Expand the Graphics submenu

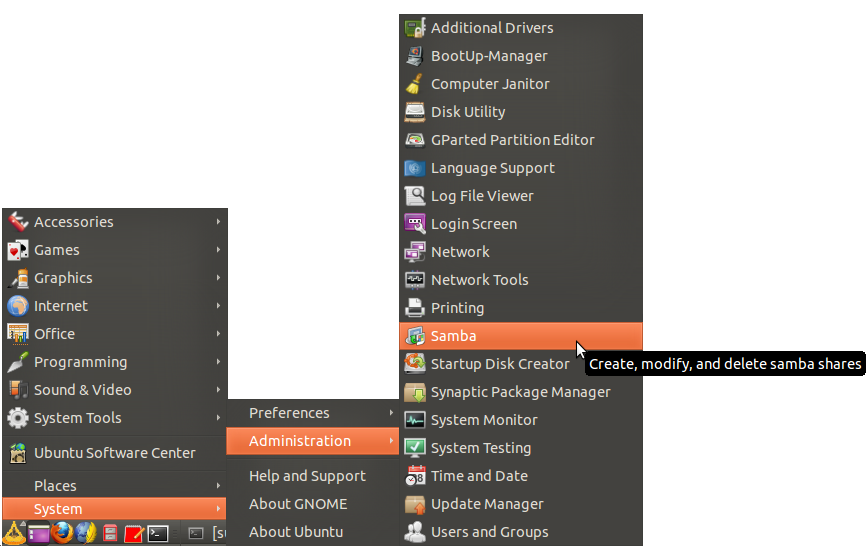pos(115,278)
